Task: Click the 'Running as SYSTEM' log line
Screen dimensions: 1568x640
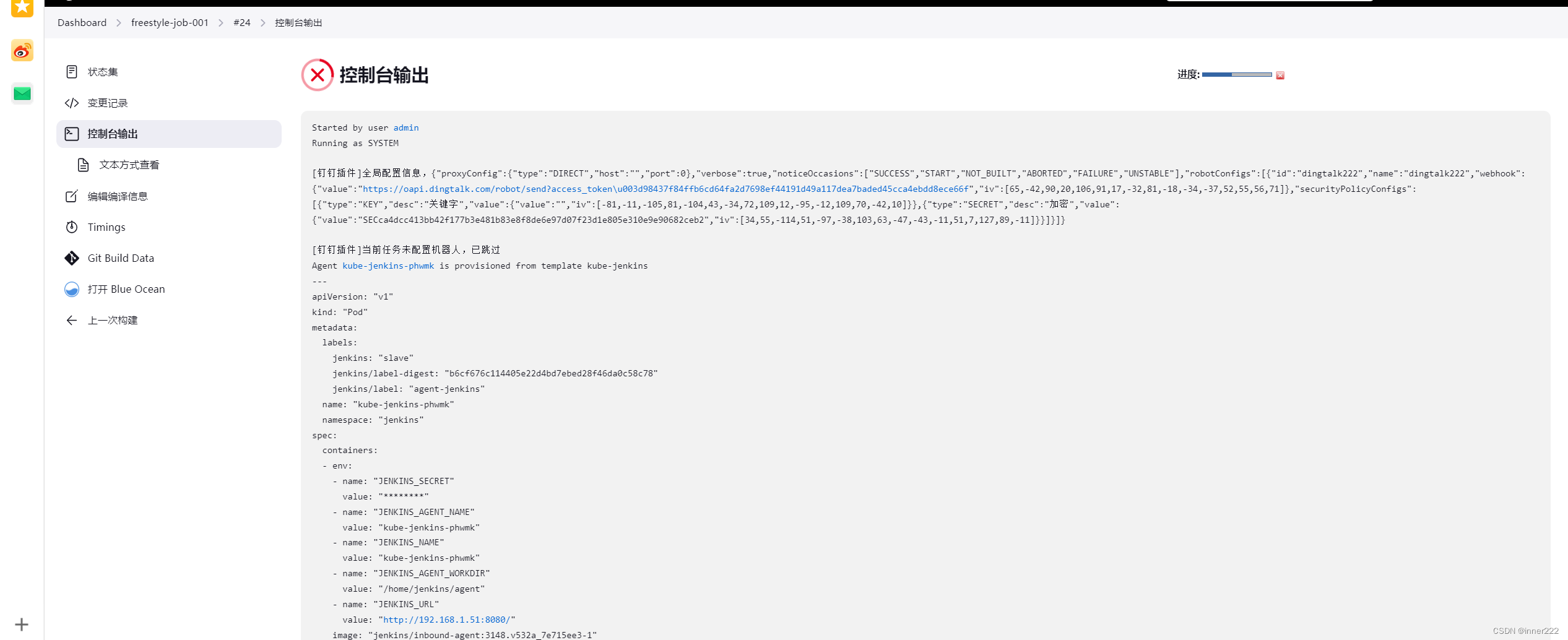Action: click(355, 143)
